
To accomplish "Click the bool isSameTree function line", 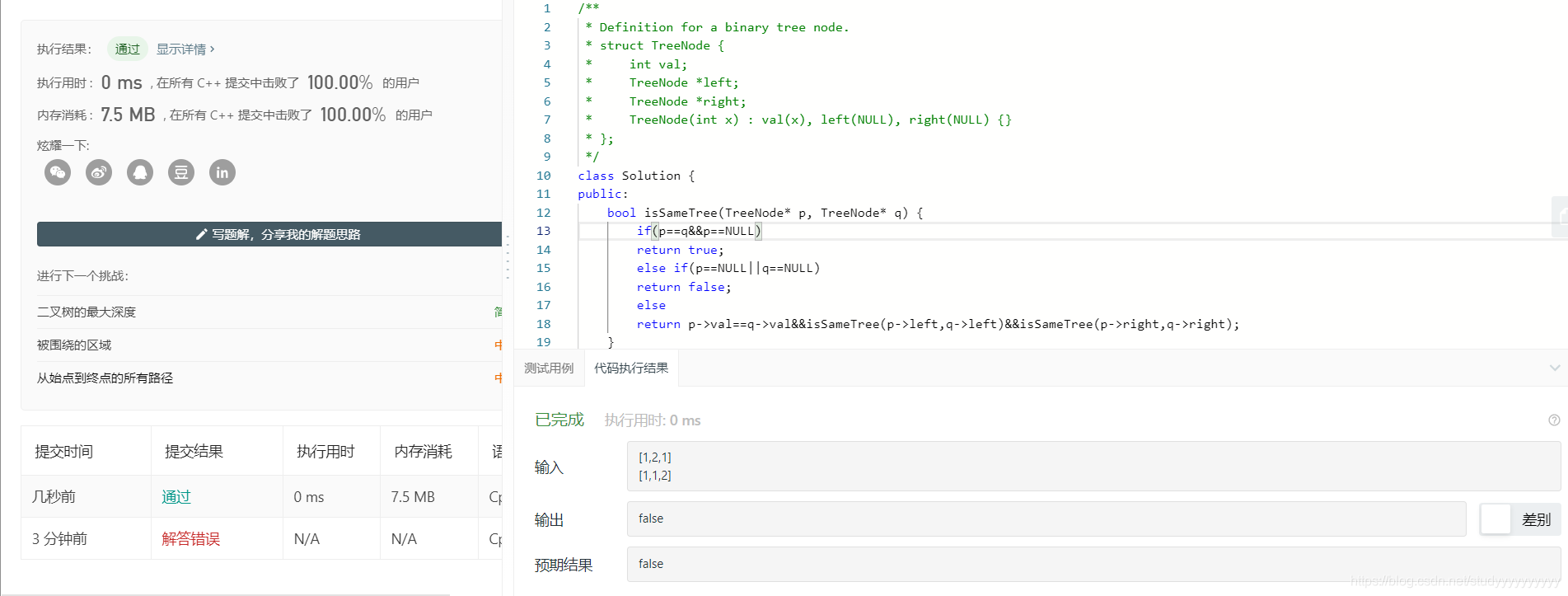I will tap(765, 213).
